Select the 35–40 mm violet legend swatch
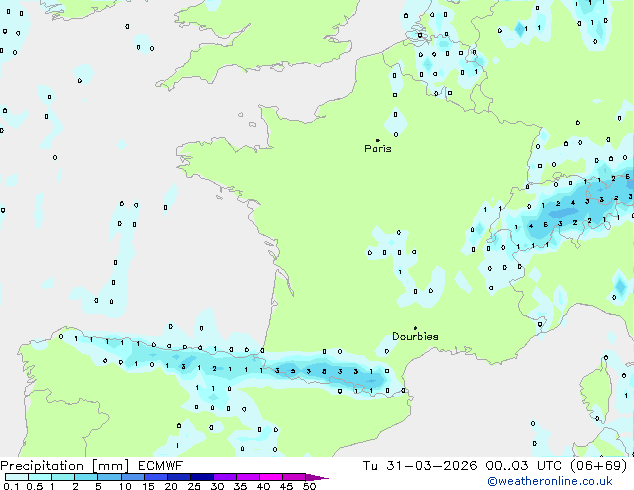 click(247, 477)
